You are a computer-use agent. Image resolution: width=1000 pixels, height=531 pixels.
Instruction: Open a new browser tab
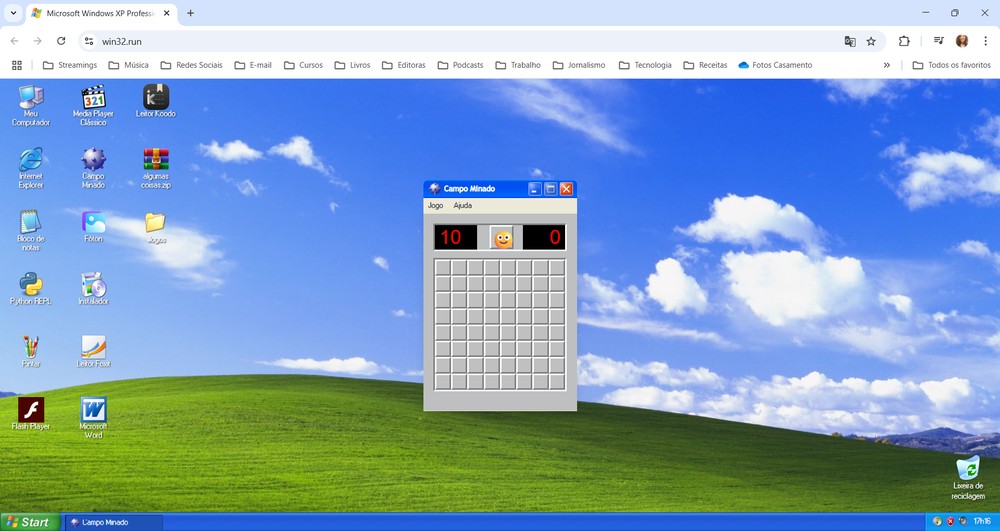[x=190, y=13]
